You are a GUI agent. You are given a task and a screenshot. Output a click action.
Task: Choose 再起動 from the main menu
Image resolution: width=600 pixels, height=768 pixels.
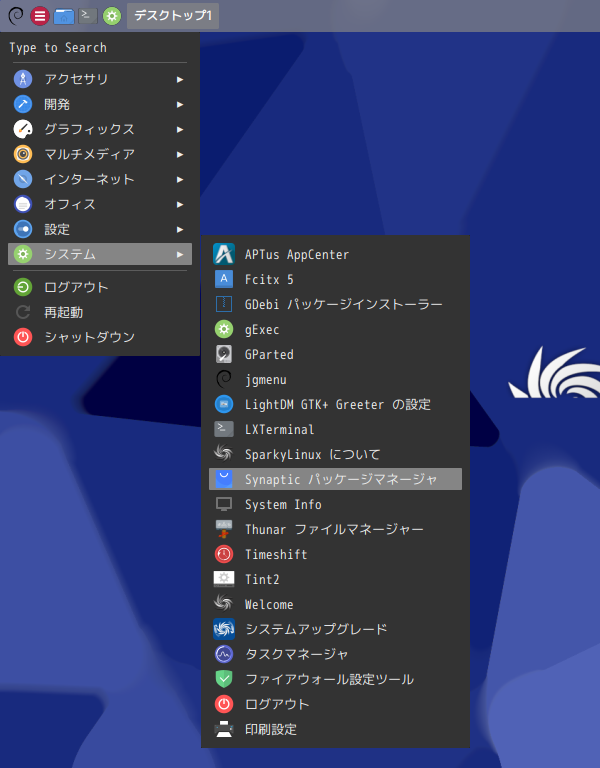tap(100, 312)
